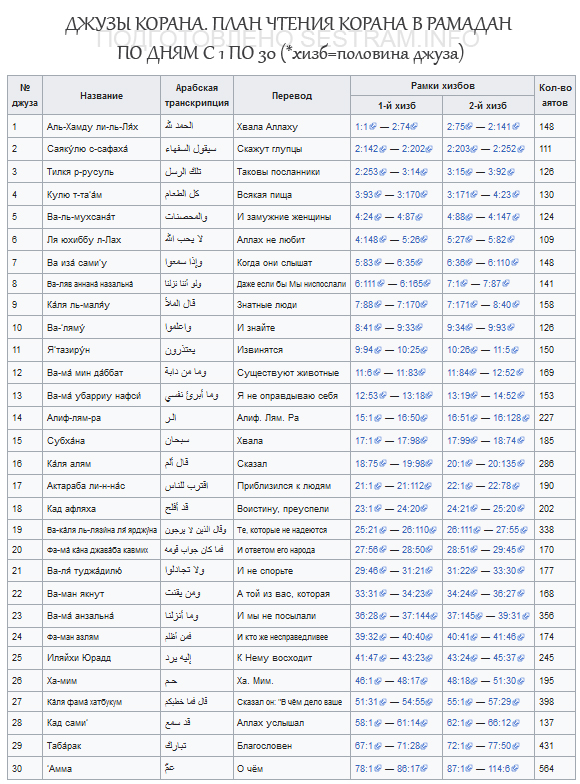This screenshot has width=580, height=784.
Task: Select the name 'Тилкя р-русуль'
Action: 80,172
